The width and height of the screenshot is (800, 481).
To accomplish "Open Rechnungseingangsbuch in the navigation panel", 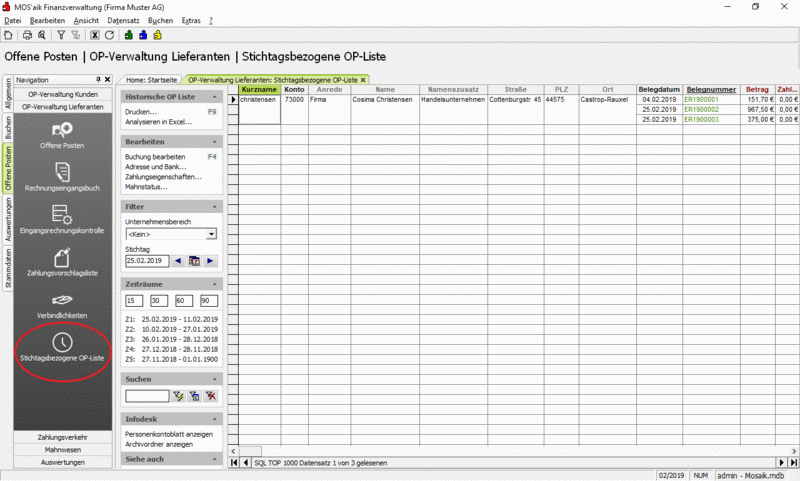I will click(62, 177).
